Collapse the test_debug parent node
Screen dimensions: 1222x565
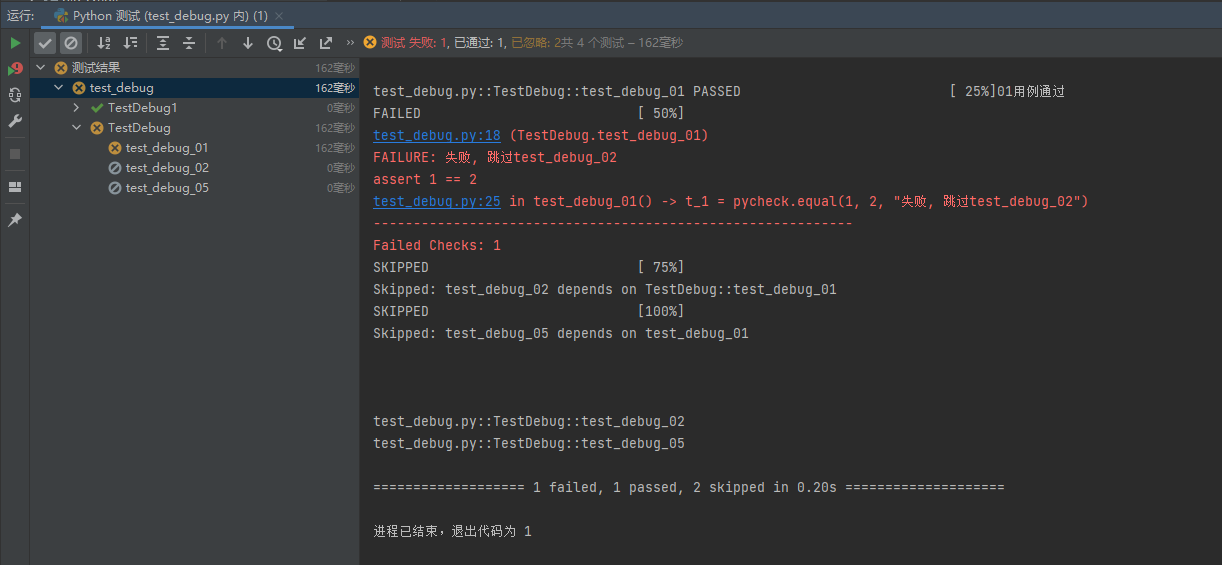(x=59, y=88)
